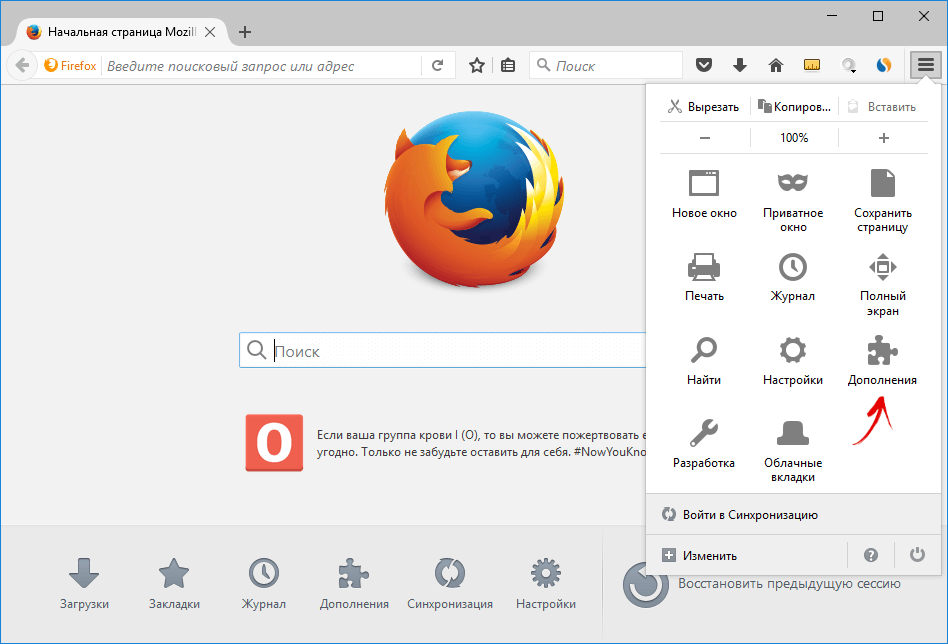Image resolution: width=948 pixels, height=644 pixels.
Task: Open Downloads (Загрузки) at page bottom
Action: (84, 583)
